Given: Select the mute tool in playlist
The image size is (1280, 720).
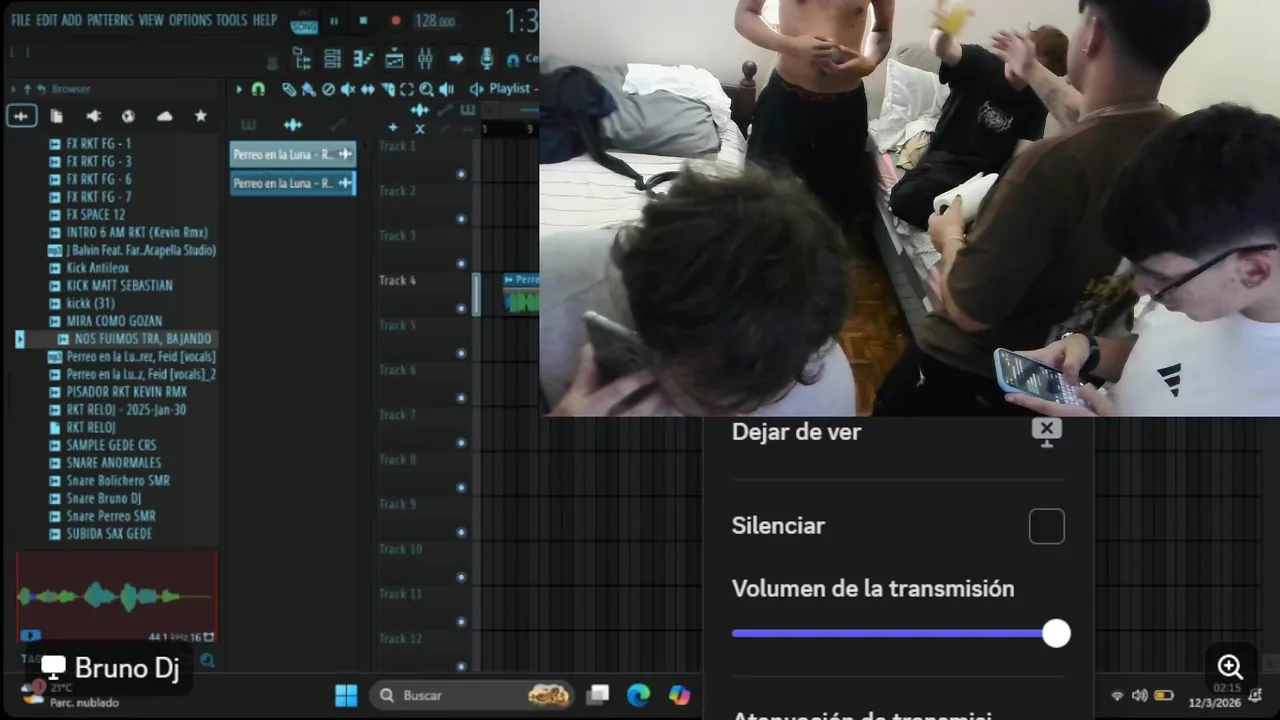Looking at the screenshot, I should 348,89.
